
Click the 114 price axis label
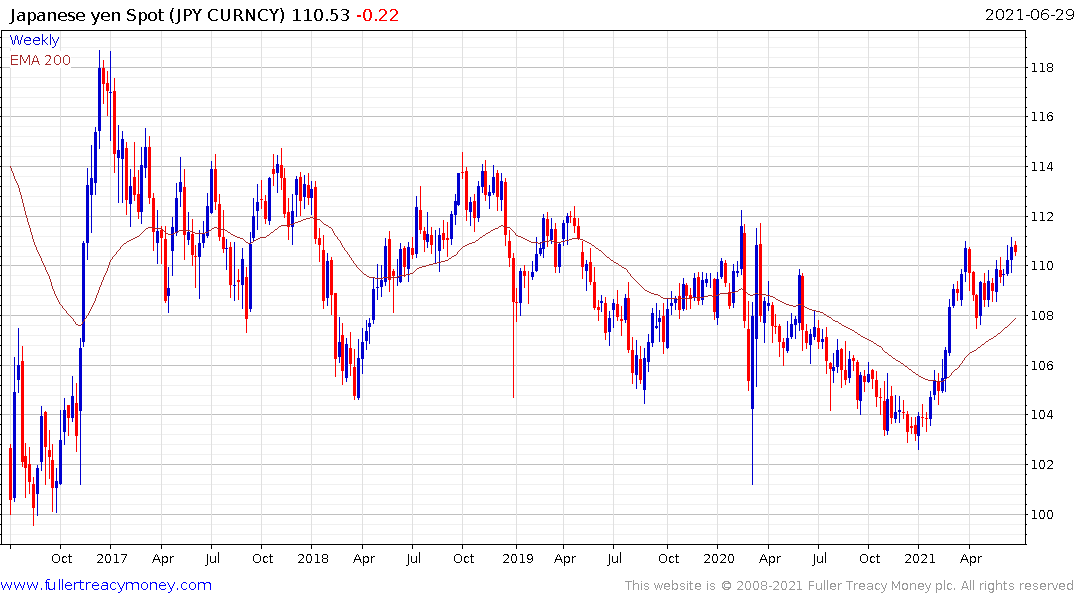tap(1042, 167)
